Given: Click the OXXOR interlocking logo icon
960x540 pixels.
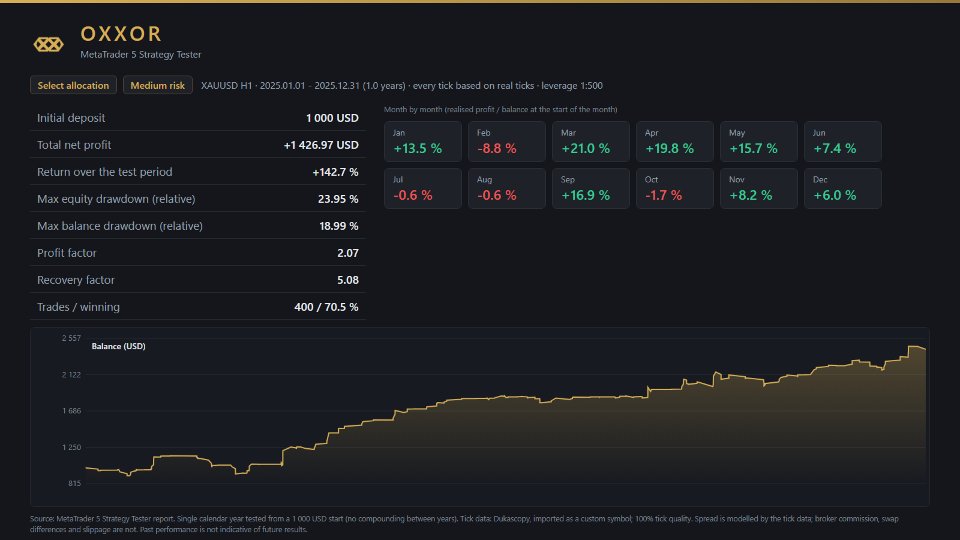Looking at the screenshot, I should (48, 44).
